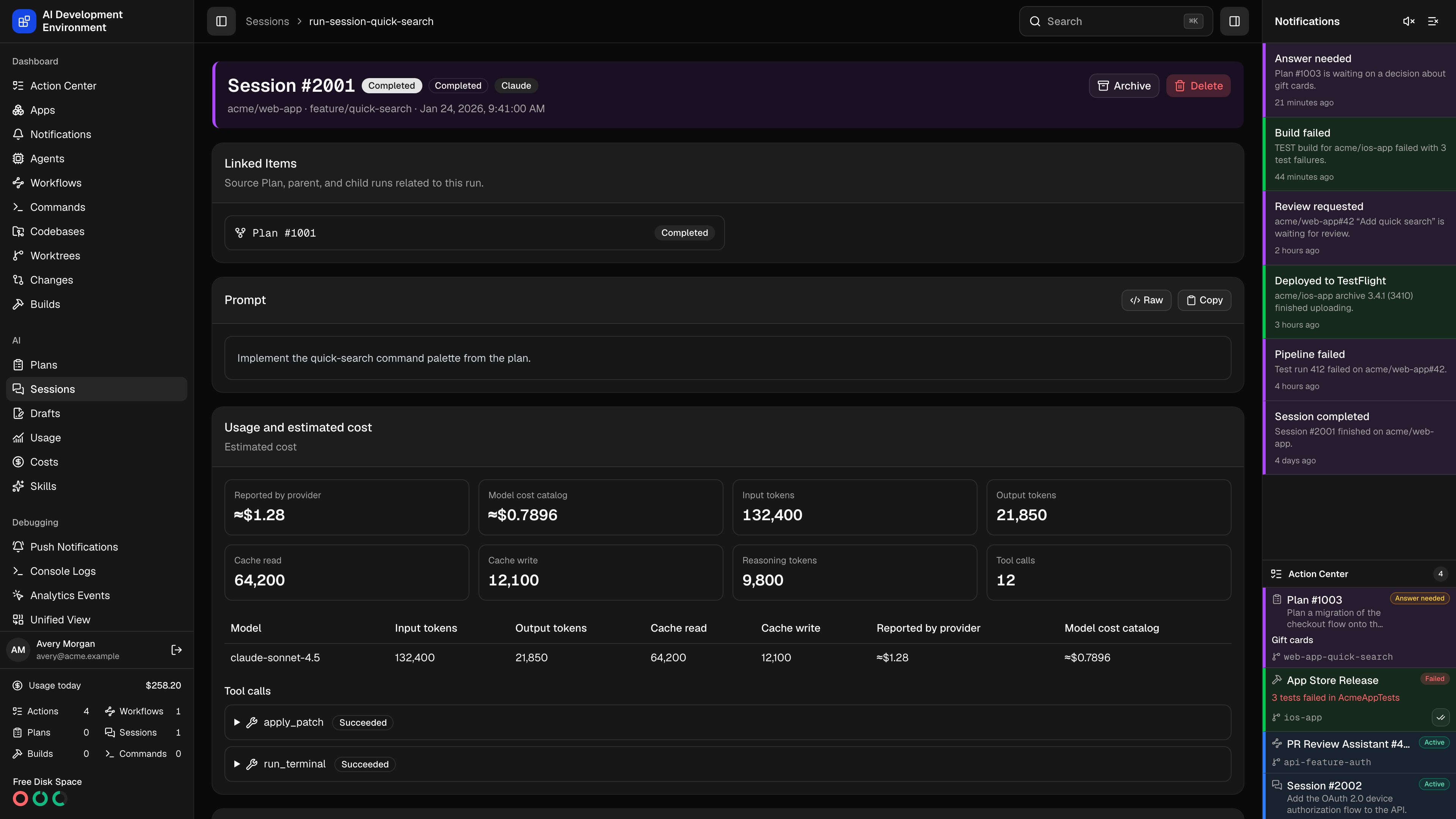This screenshot has width=1456, height=819.
Task: Click the Drafts edit icon
Action: (18, 413)
